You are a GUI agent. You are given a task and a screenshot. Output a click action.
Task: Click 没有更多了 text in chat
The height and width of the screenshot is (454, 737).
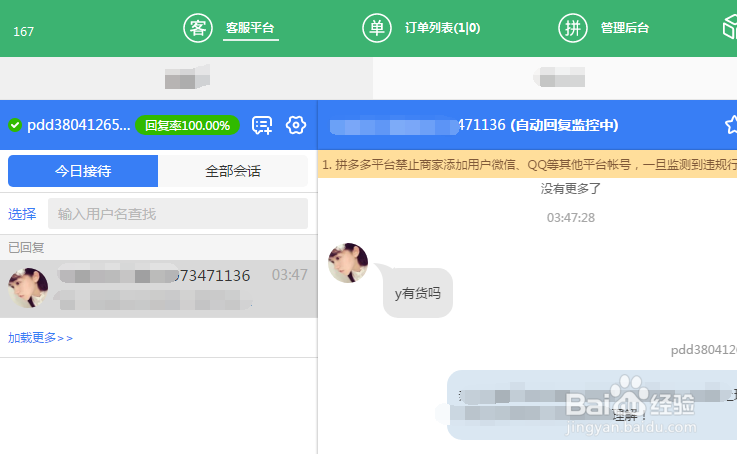pyautogui.click(x=571, y=188)
